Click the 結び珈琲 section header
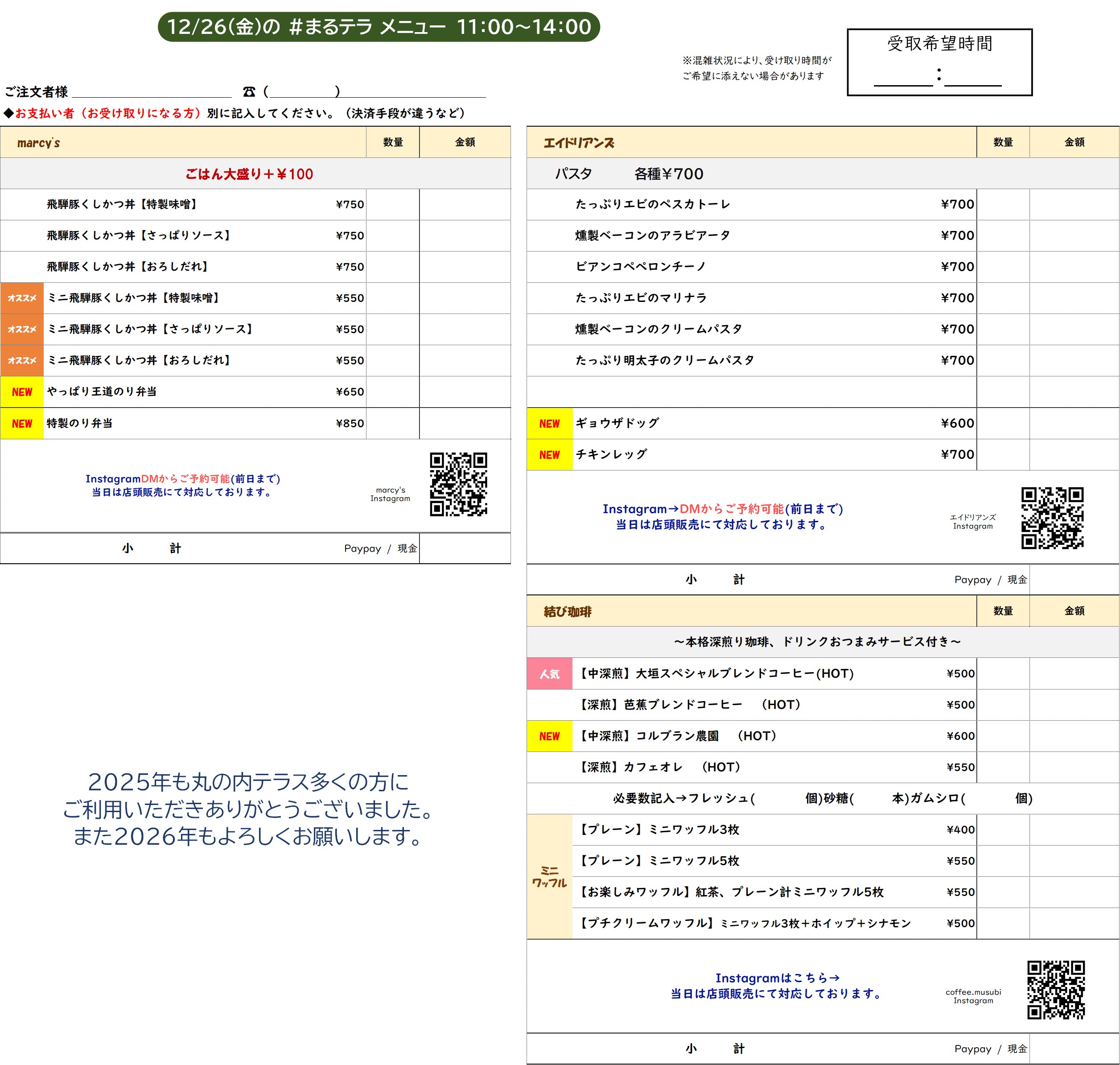Screen dimensions: 1120x1065 point(567,611)
